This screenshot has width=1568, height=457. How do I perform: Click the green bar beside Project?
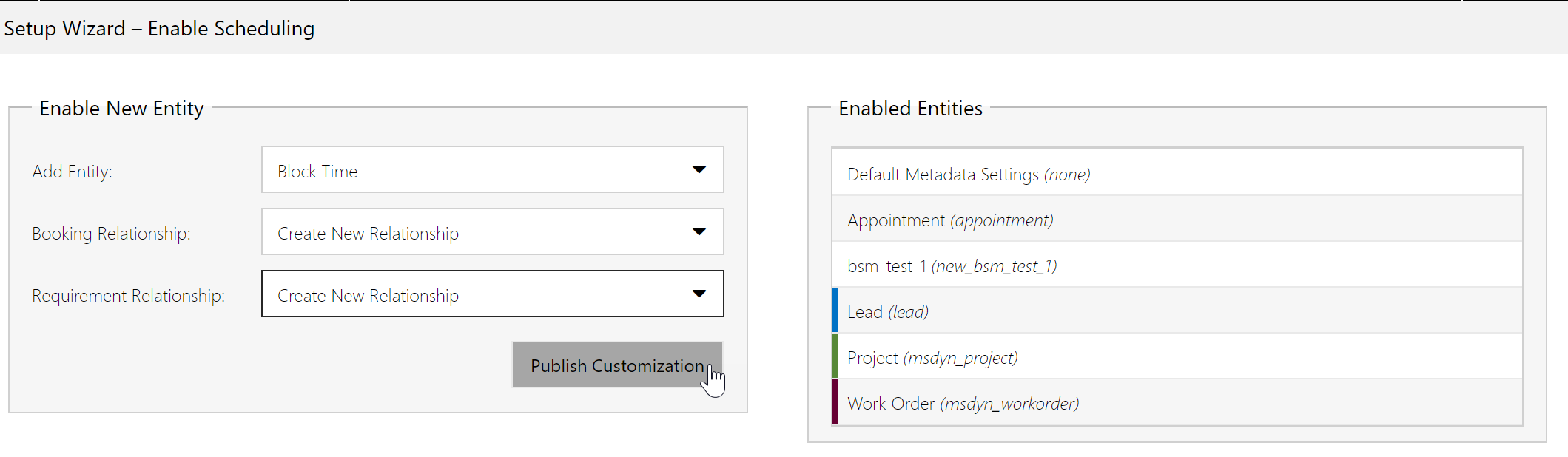tap(835, 356)
